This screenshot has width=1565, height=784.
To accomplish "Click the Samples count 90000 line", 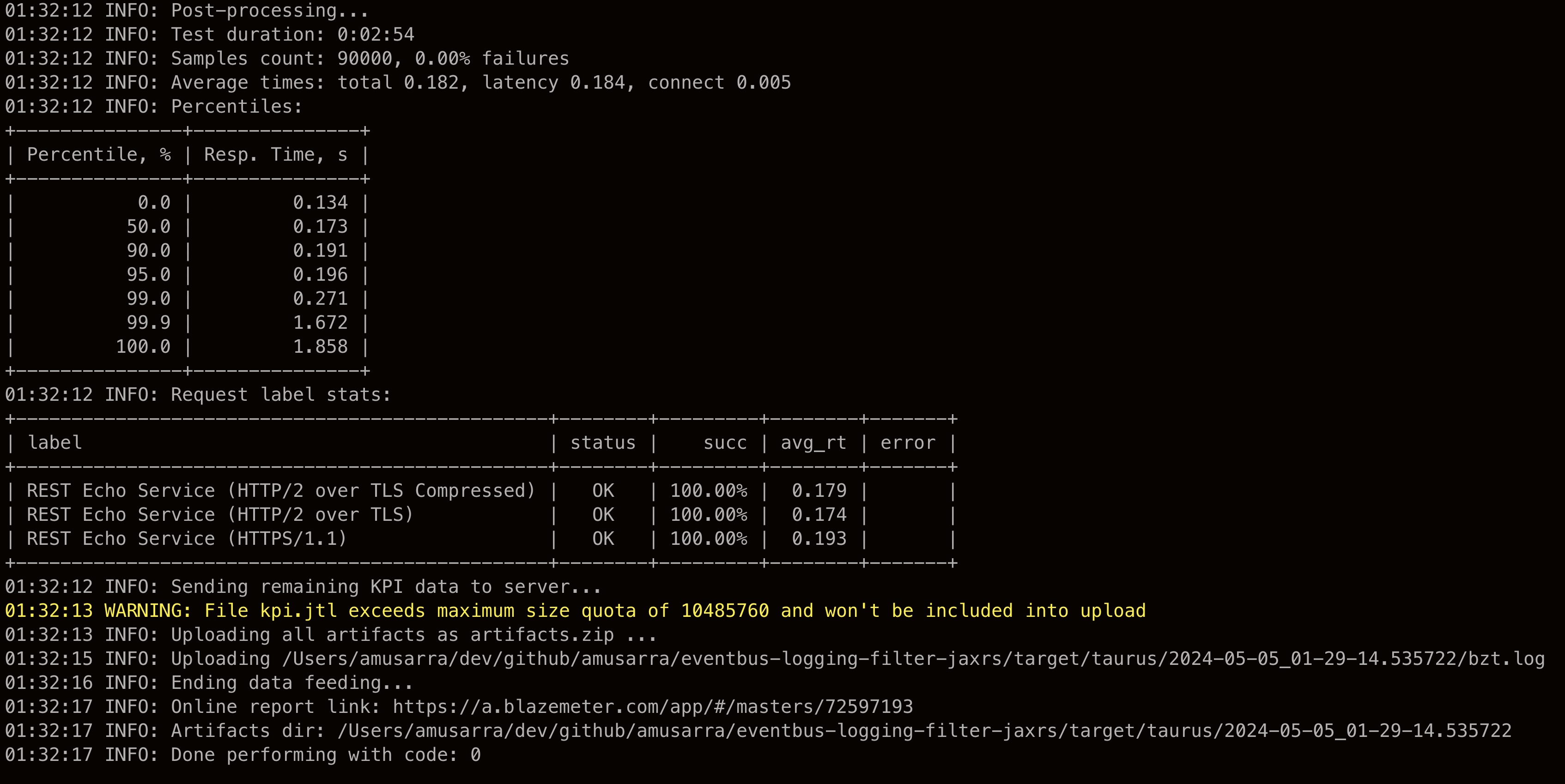I will point(370,58).
